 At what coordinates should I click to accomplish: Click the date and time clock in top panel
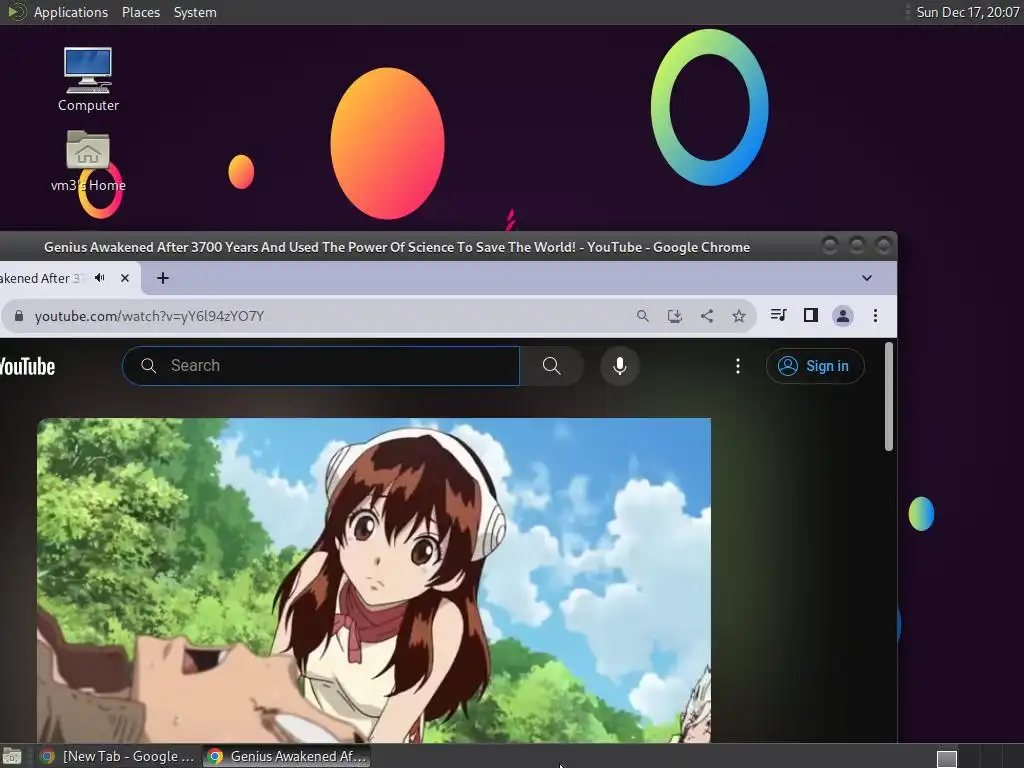click(x=967, y=12)
